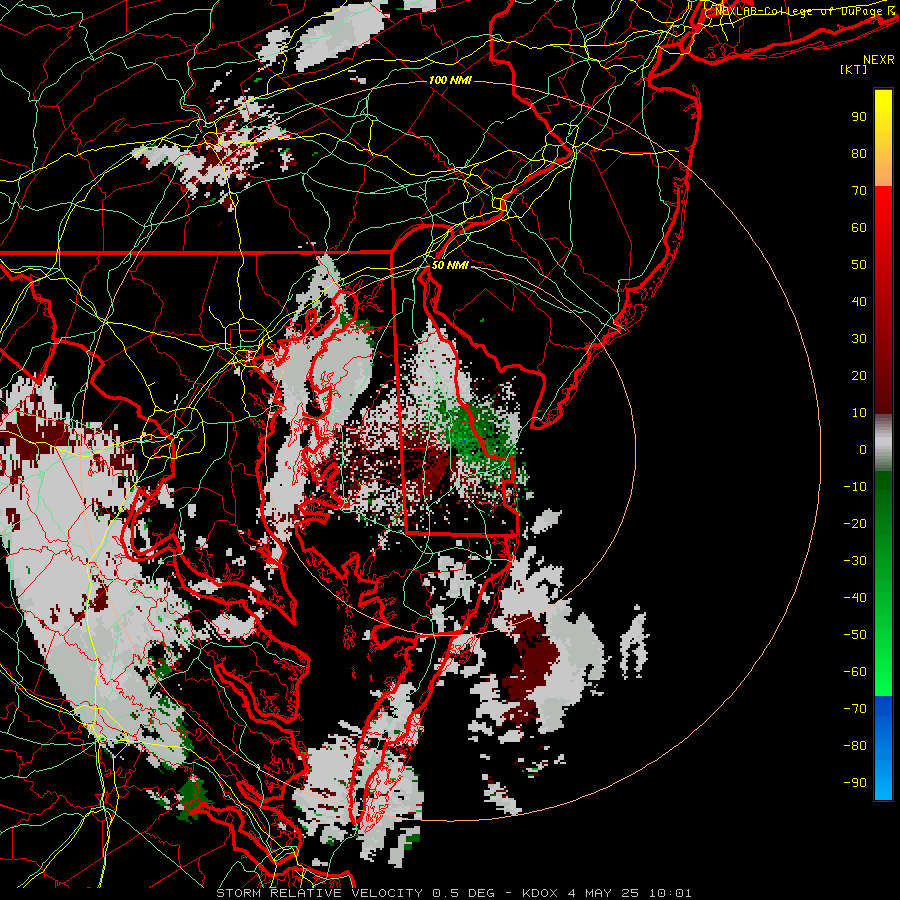
Task: Click the -80 value on the velocity scale
Action: pyautogui.click(x=855, y=746)
